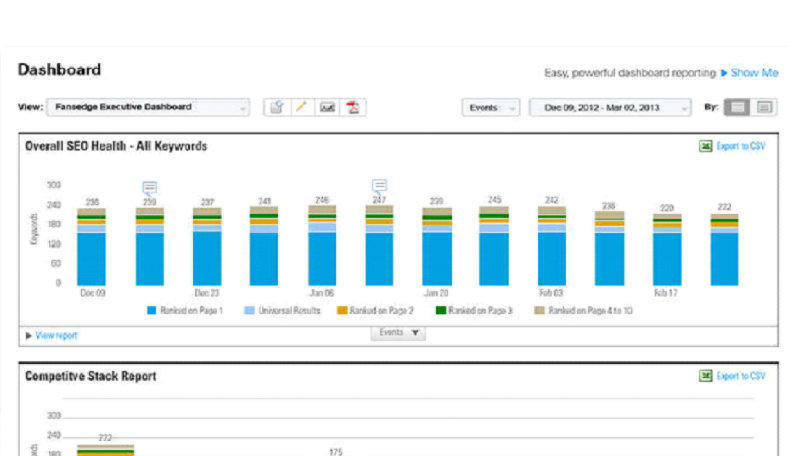
Task: Select the second By view toggle
Action: point(764,108)
